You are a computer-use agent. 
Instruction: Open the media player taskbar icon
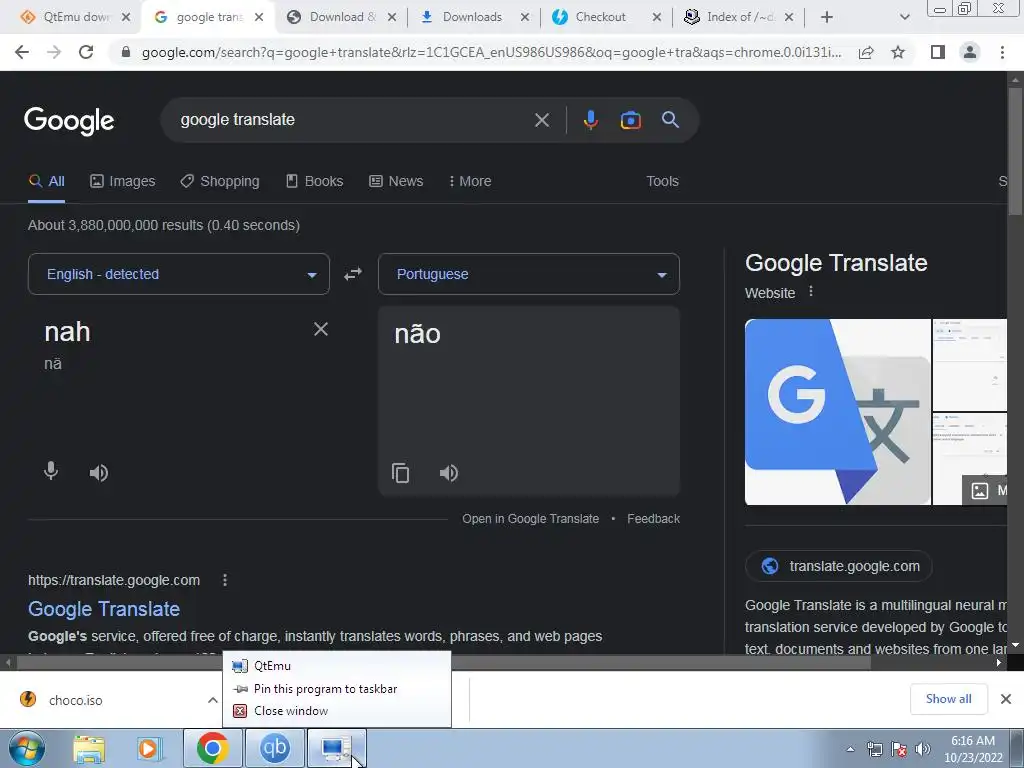coord(149,748)
